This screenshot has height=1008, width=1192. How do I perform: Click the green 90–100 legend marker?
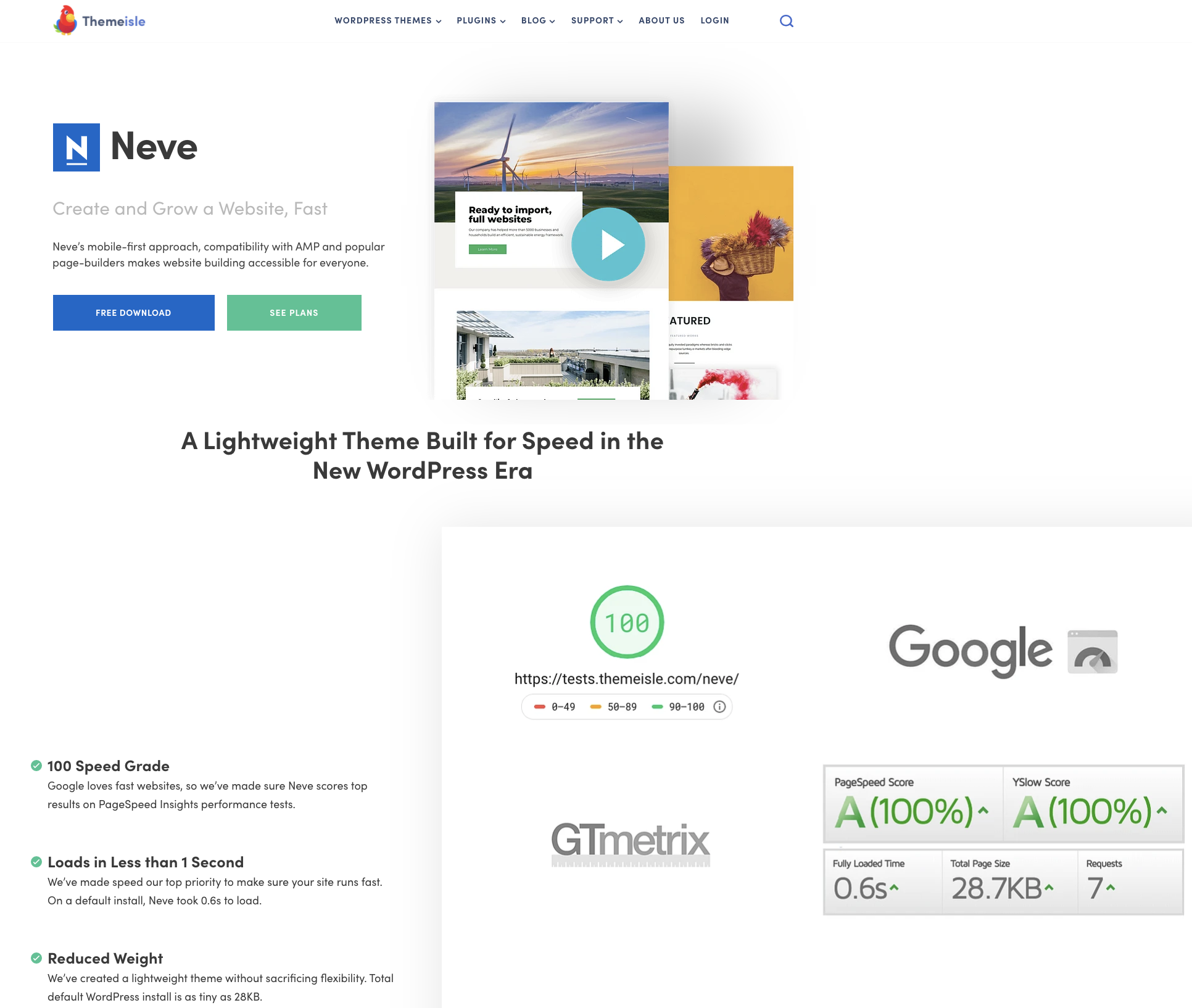[x=658, y=707]
